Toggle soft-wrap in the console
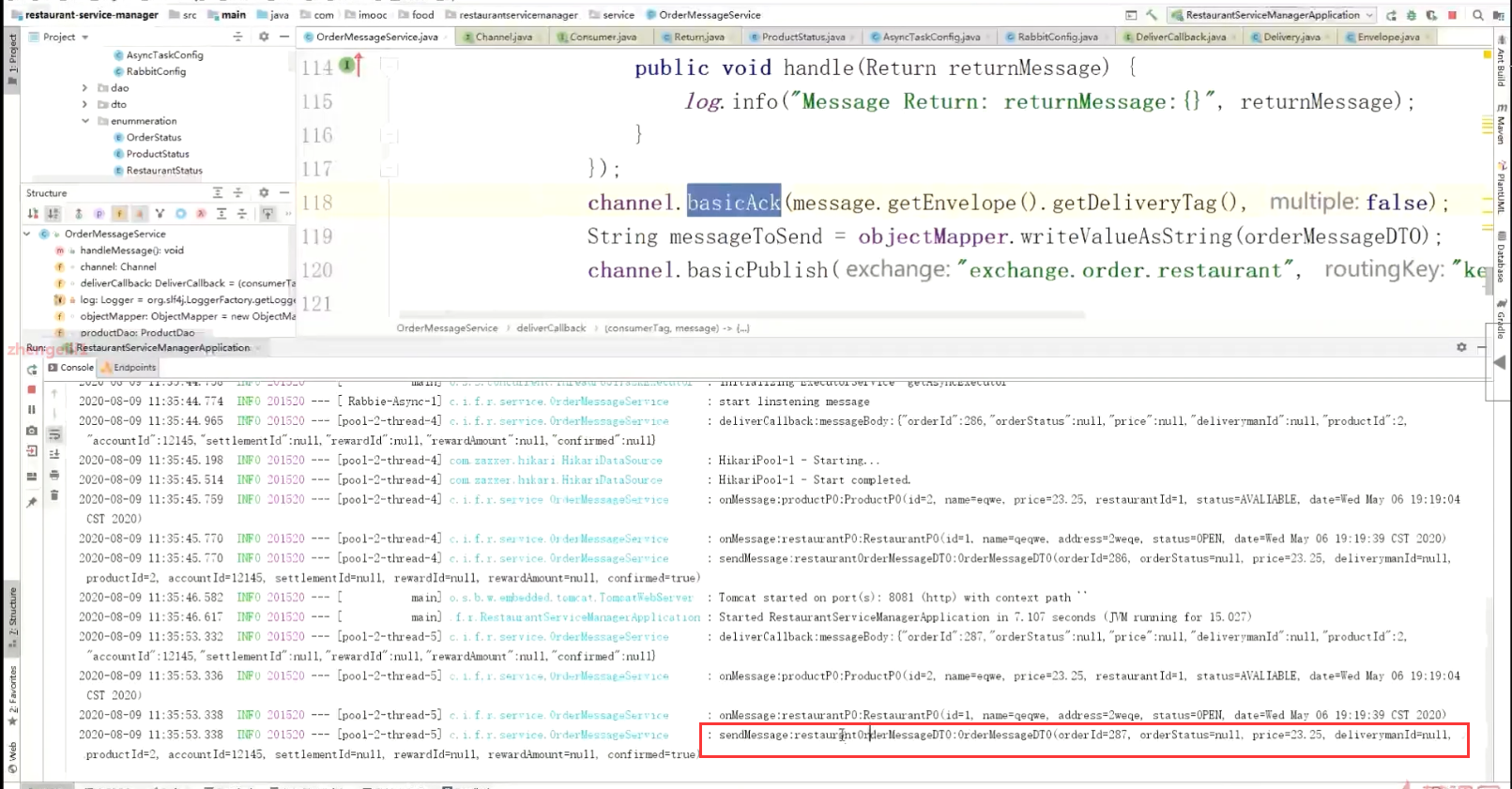 coord(54,434)
